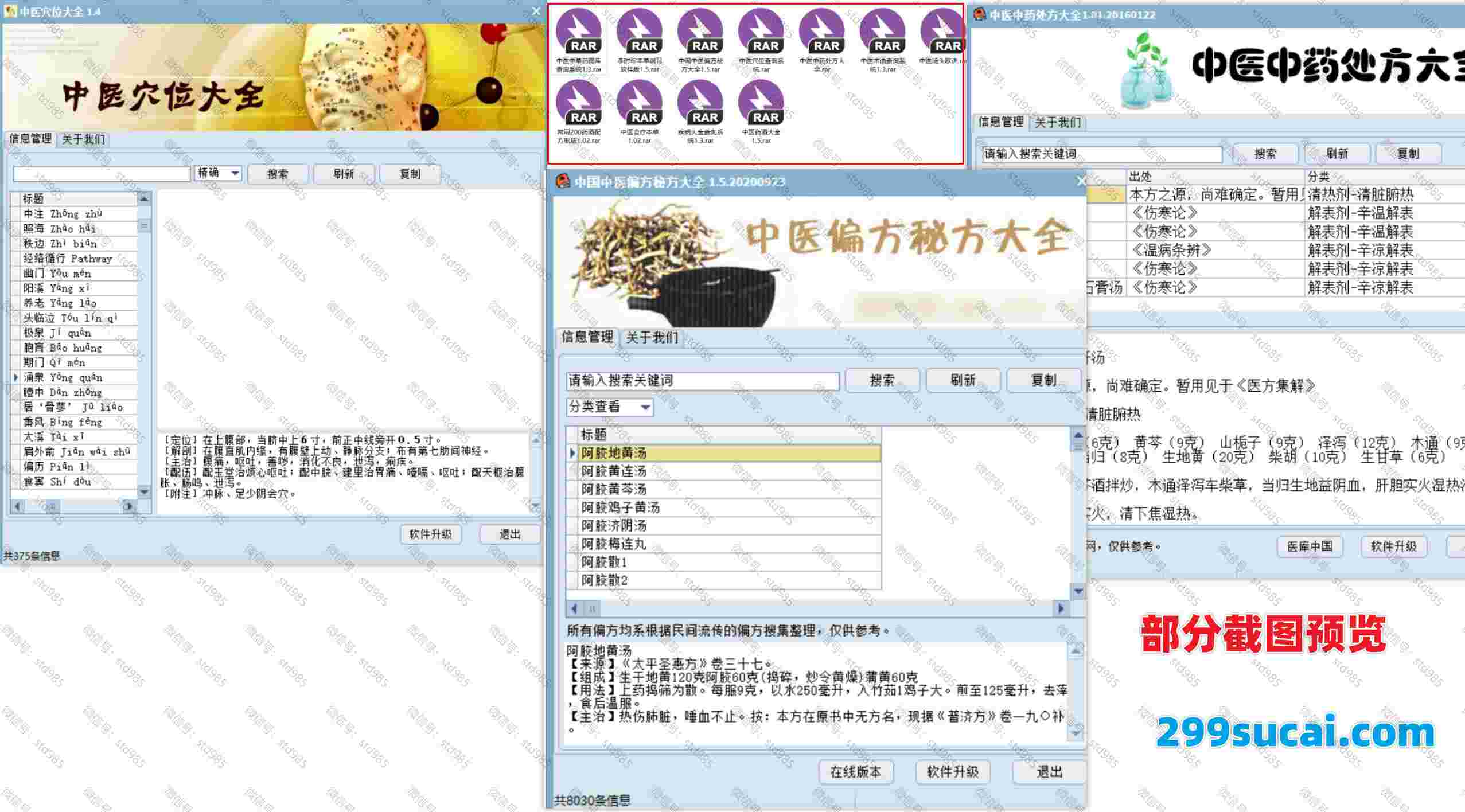Click 退出 button in 中医穴位大全

[x=510, y=534]
